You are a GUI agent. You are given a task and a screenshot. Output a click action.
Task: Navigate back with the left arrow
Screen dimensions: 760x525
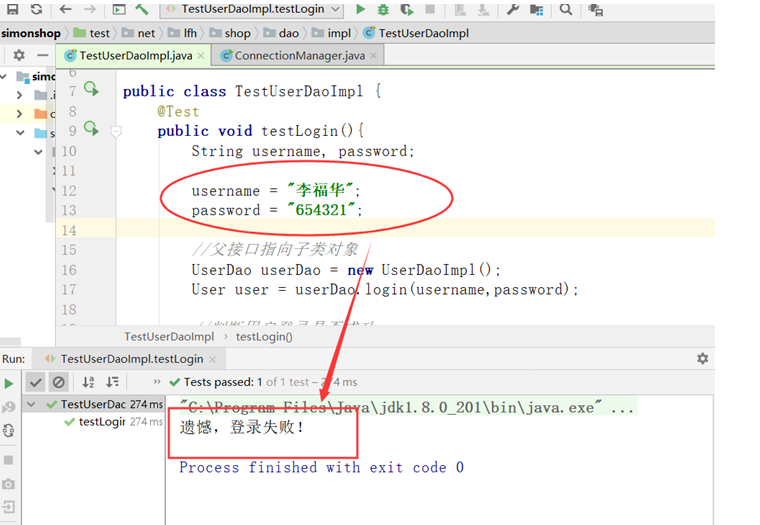[65, 9]
